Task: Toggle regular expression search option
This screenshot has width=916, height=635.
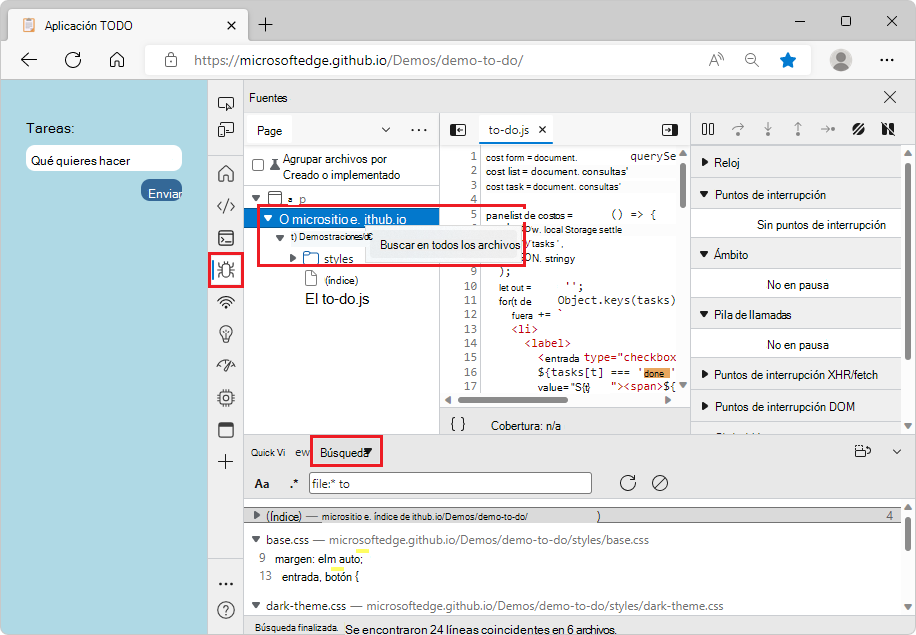Action: click(294, 484)
